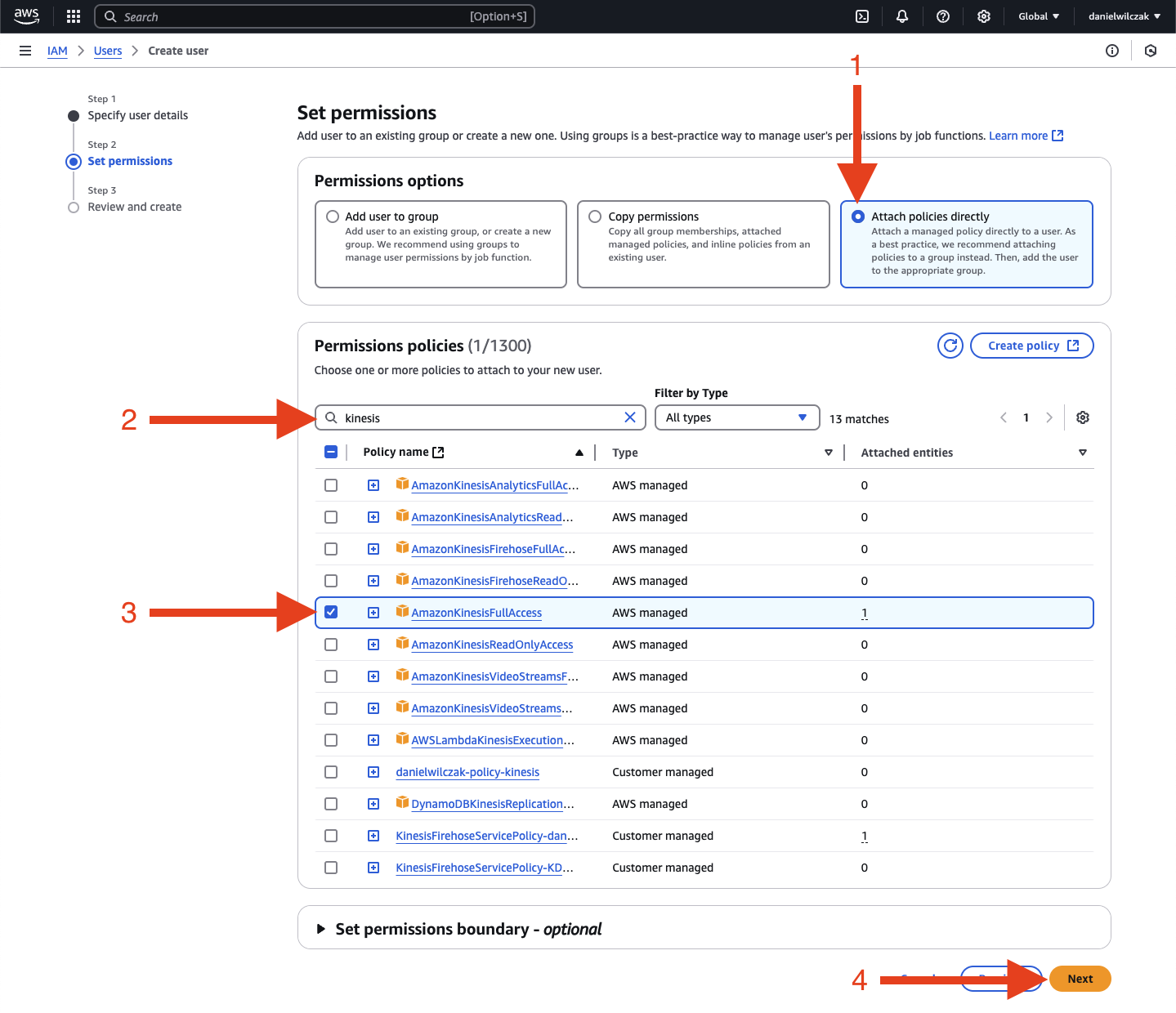Viewport: 1176px width, 1013px height.
Task: Click the Create policy button
Action: coord(1031,346)
